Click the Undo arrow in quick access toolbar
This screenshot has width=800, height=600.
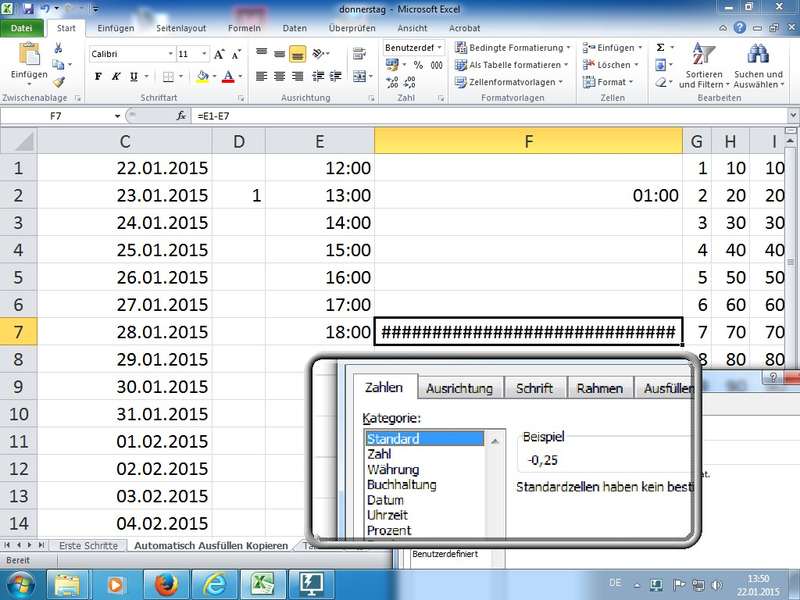click(x=45, y=9)
